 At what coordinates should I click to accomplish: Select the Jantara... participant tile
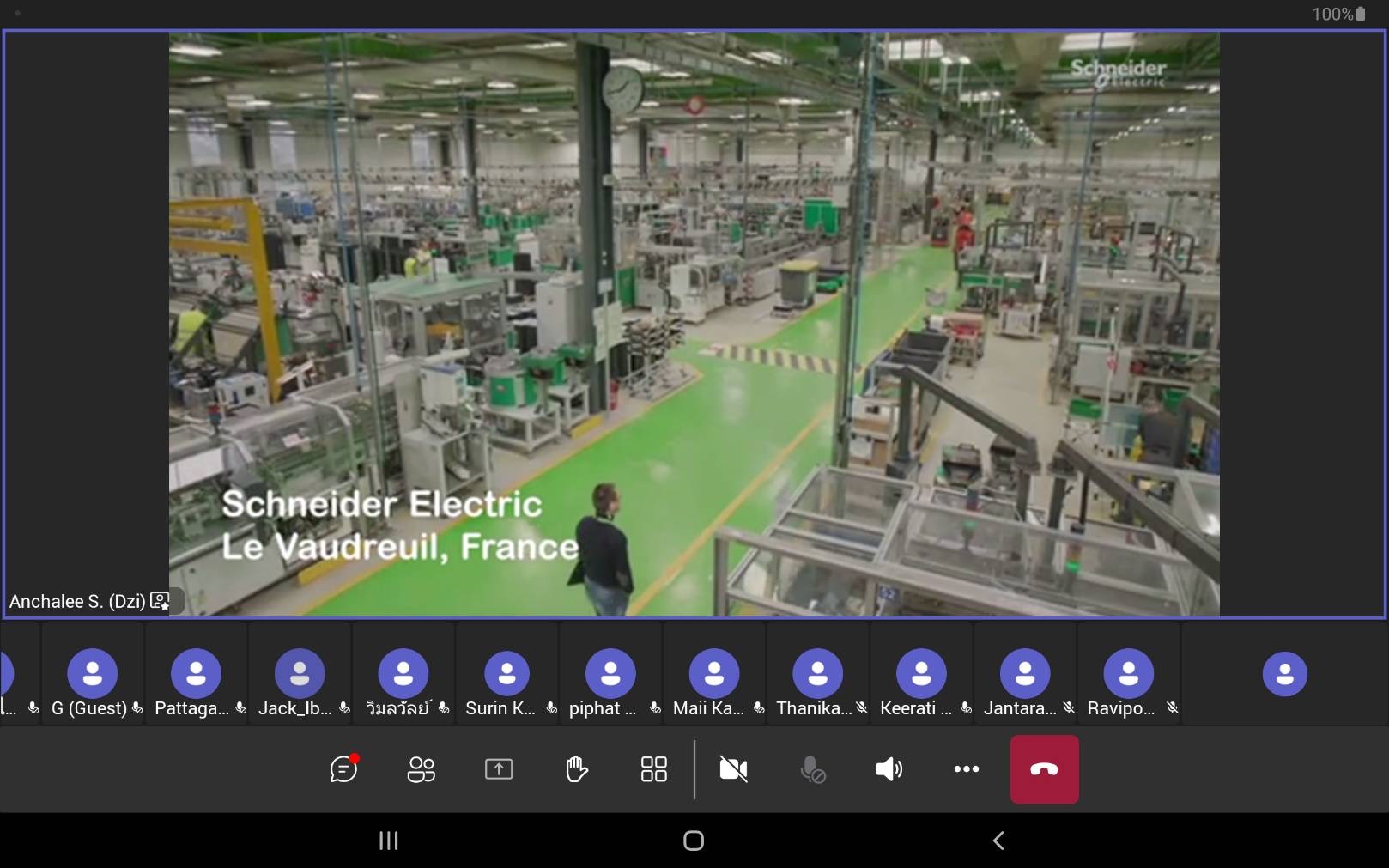pyautogui.click(x=1025, y=675)
